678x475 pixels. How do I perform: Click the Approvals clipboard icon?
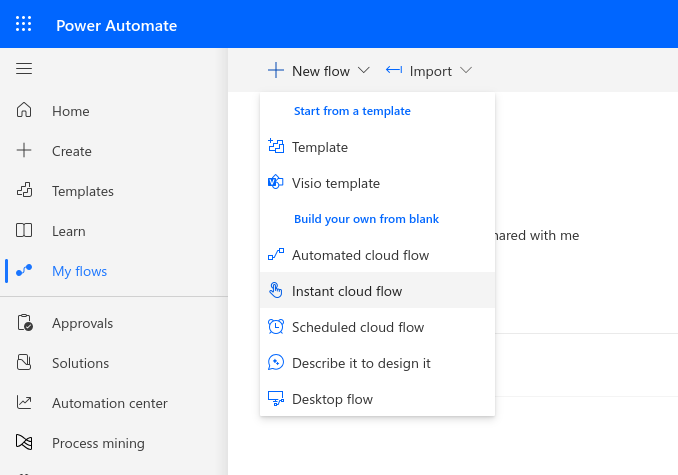coord(25,323)
